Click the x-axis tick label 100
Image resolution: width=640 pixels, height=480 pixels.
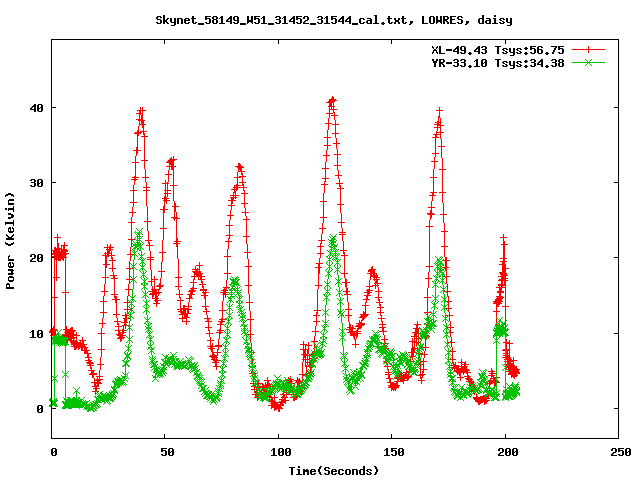tap(281, 452)
